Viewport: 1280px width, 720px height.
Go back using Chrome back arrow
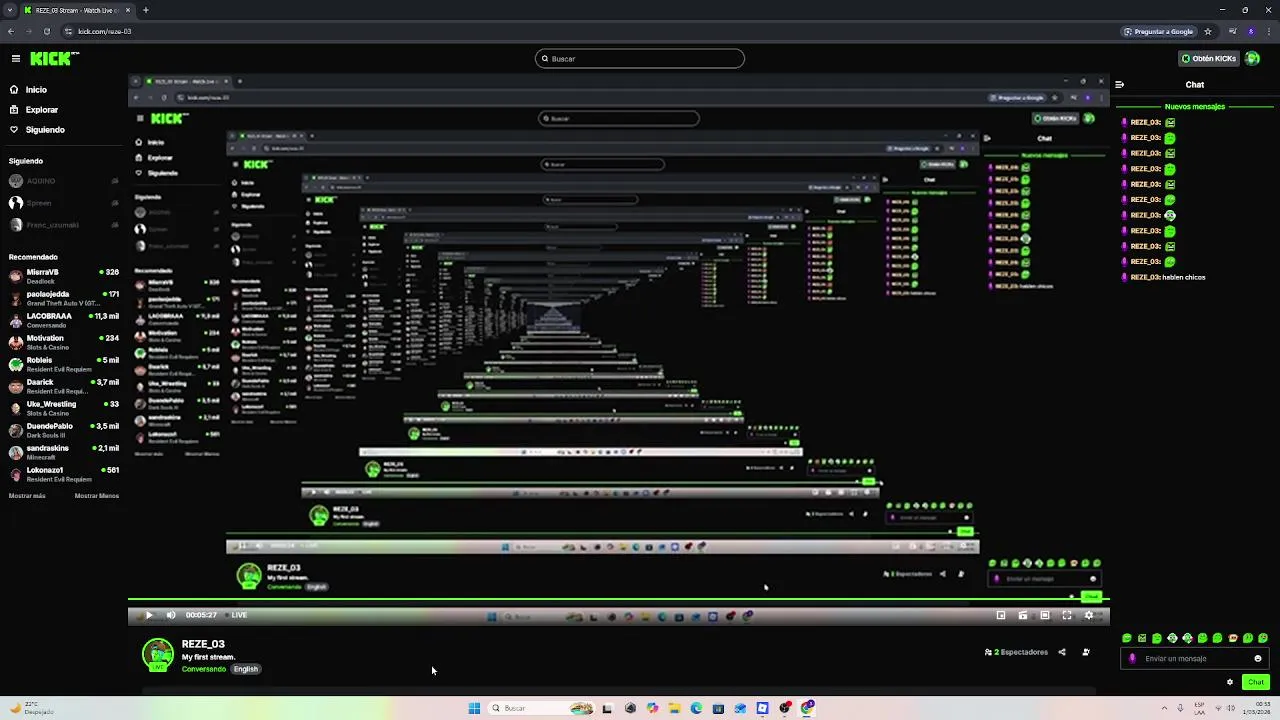[11, 31]
